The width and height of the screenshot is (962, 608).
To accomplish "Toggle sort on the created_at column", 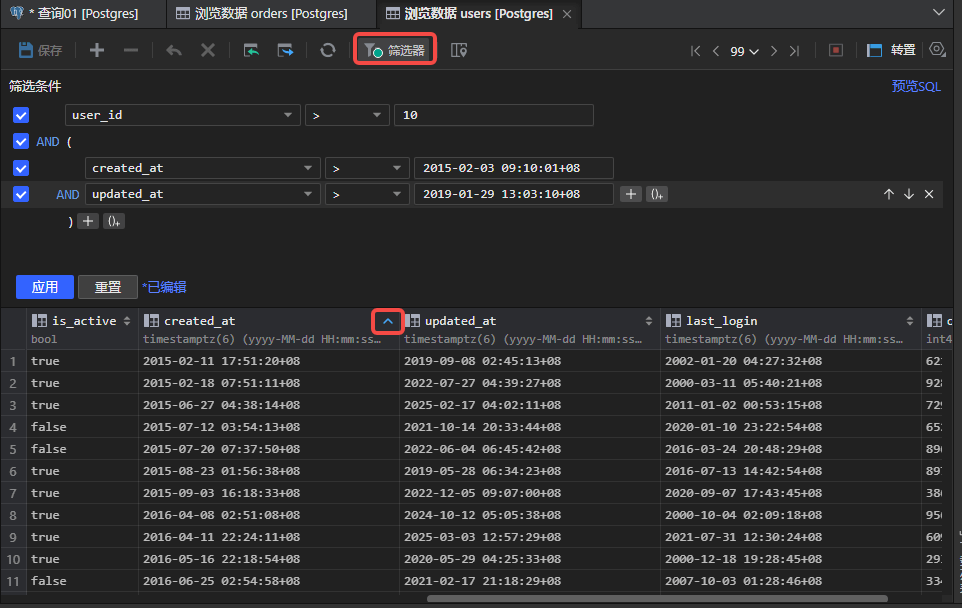I will [388, 321].
